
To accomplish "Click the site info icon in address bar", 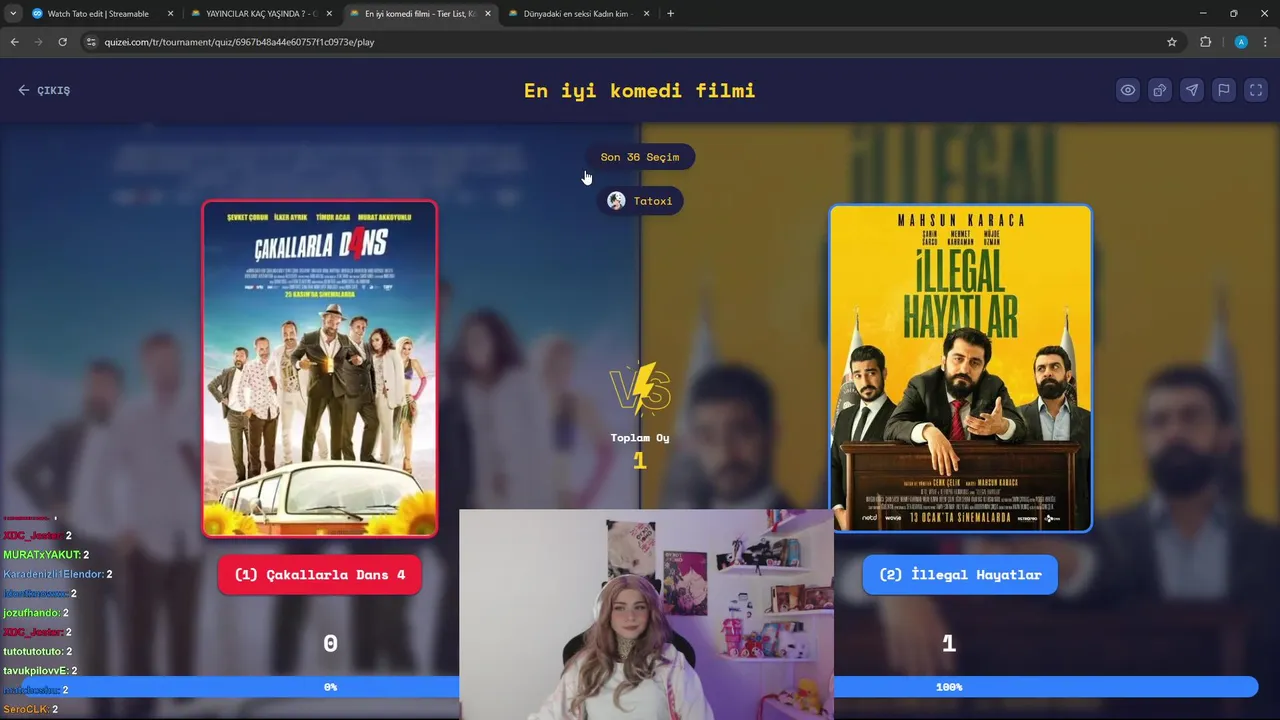I will 91,42.
